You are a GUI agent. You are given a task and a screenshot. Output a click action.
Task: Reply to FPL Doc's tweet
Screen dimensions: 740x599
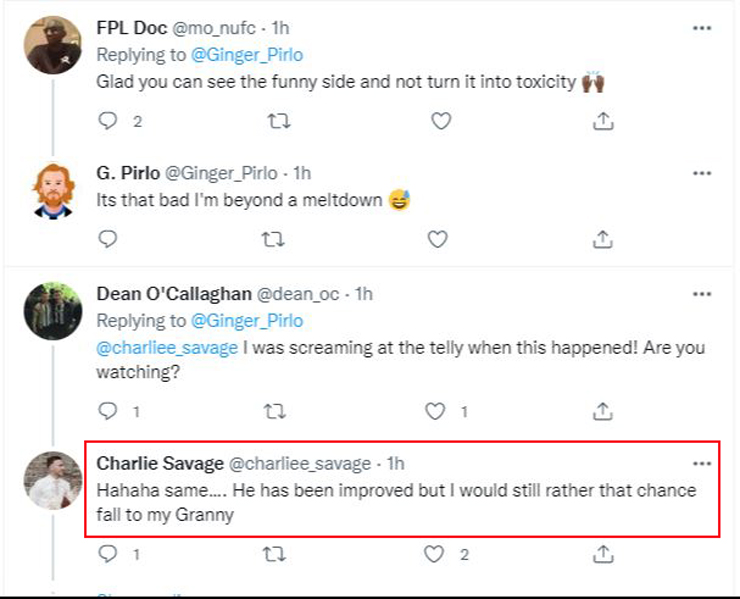coord(109,121)
